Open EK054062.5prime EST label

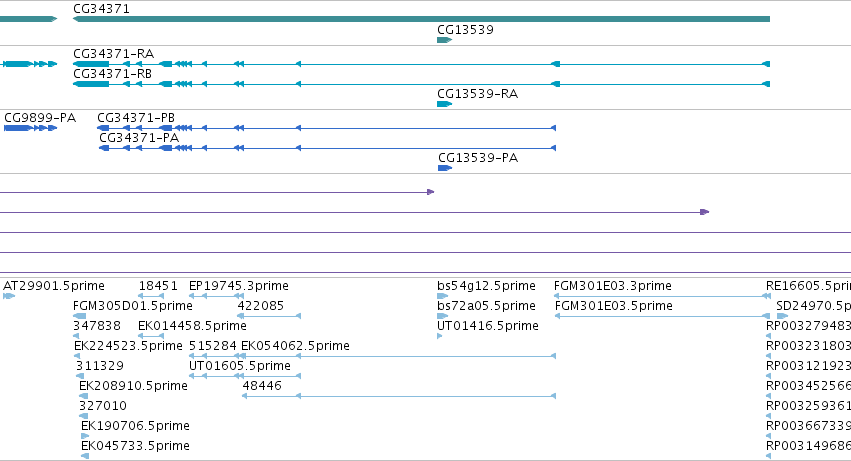295,346
